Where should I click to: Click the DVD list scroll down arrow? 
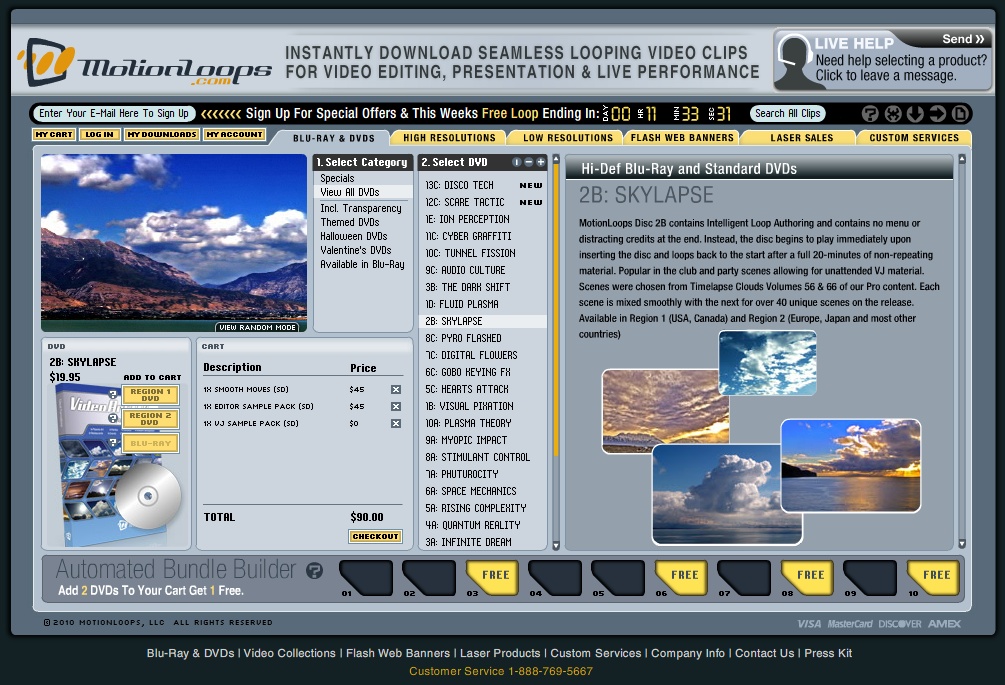click(x=556, y=545)
